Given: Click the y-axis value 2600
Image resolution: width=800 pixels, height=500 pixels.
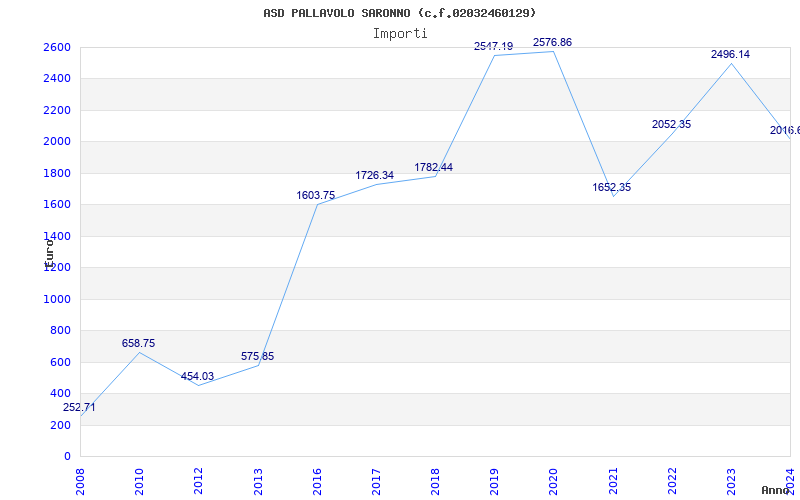Looking at the screenshot, I should click(57, 47).
